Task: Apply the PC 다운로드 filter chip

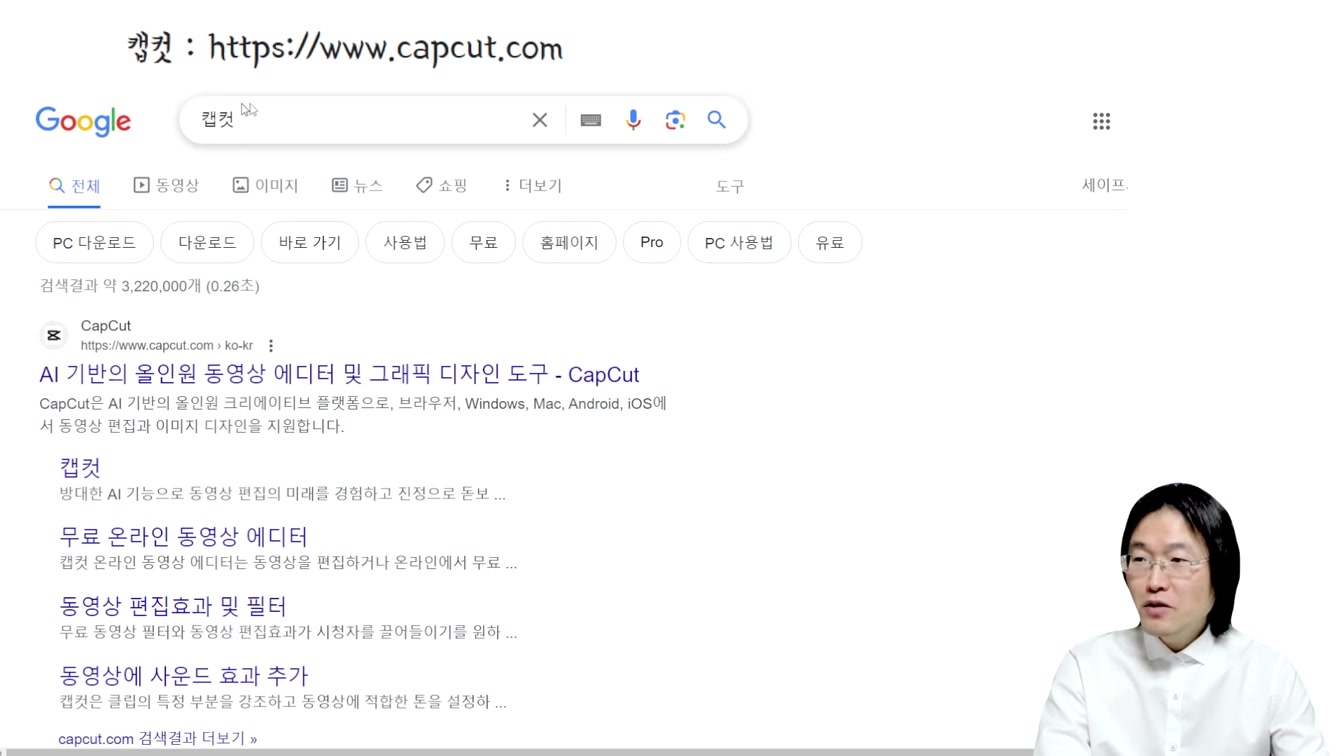Action: point(94,243)
